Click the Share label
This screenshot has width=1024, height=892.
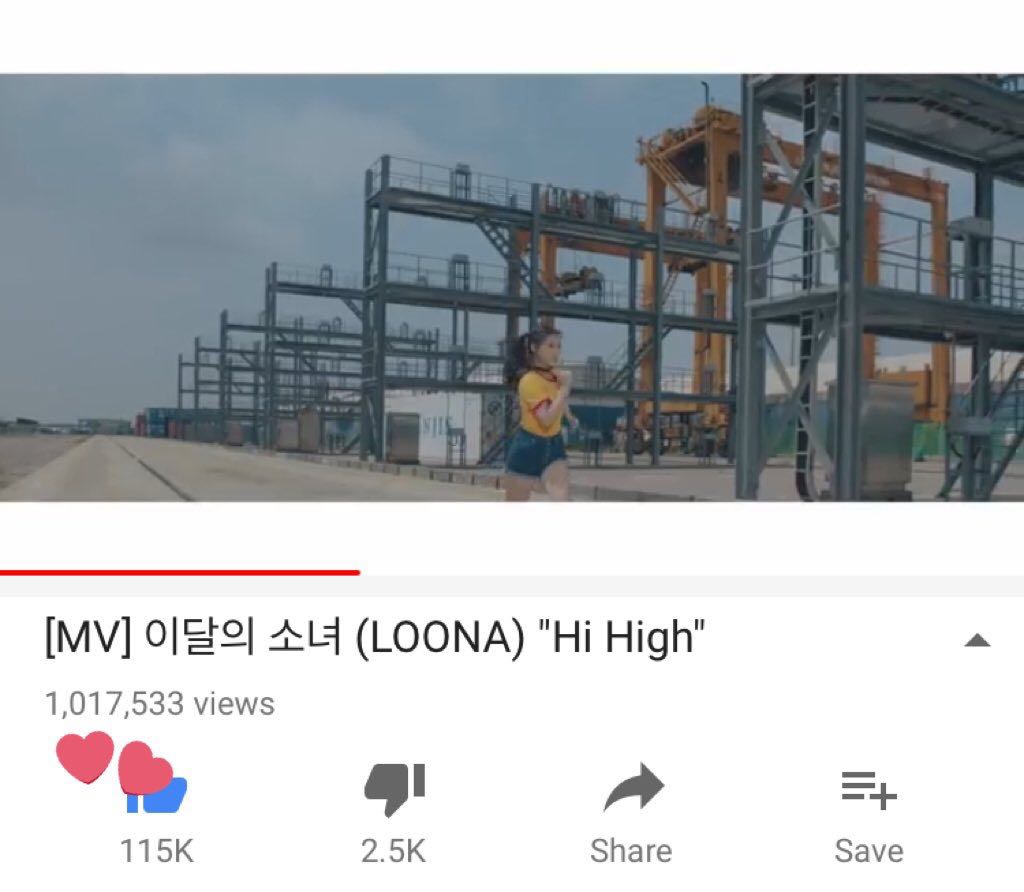click(631, 851)
